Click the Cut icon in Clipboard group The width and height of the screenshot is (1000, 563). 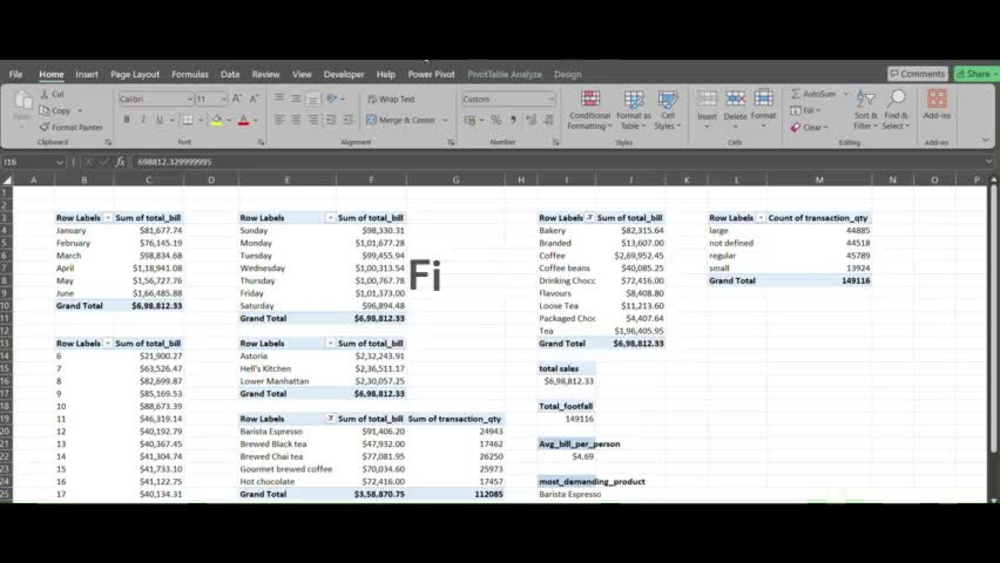(x=45, y=94)
